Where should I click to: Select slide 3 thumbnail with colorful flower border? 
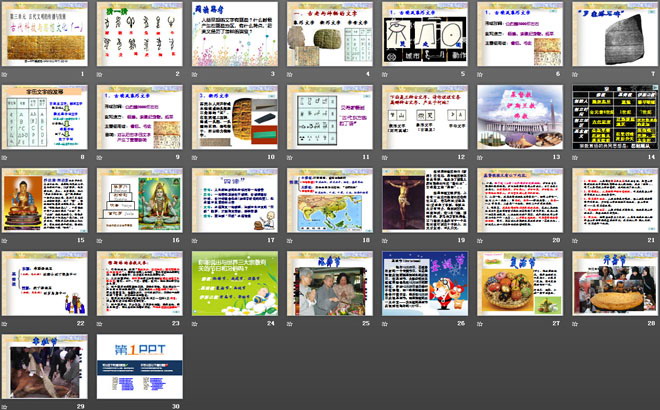coord(235,35)
